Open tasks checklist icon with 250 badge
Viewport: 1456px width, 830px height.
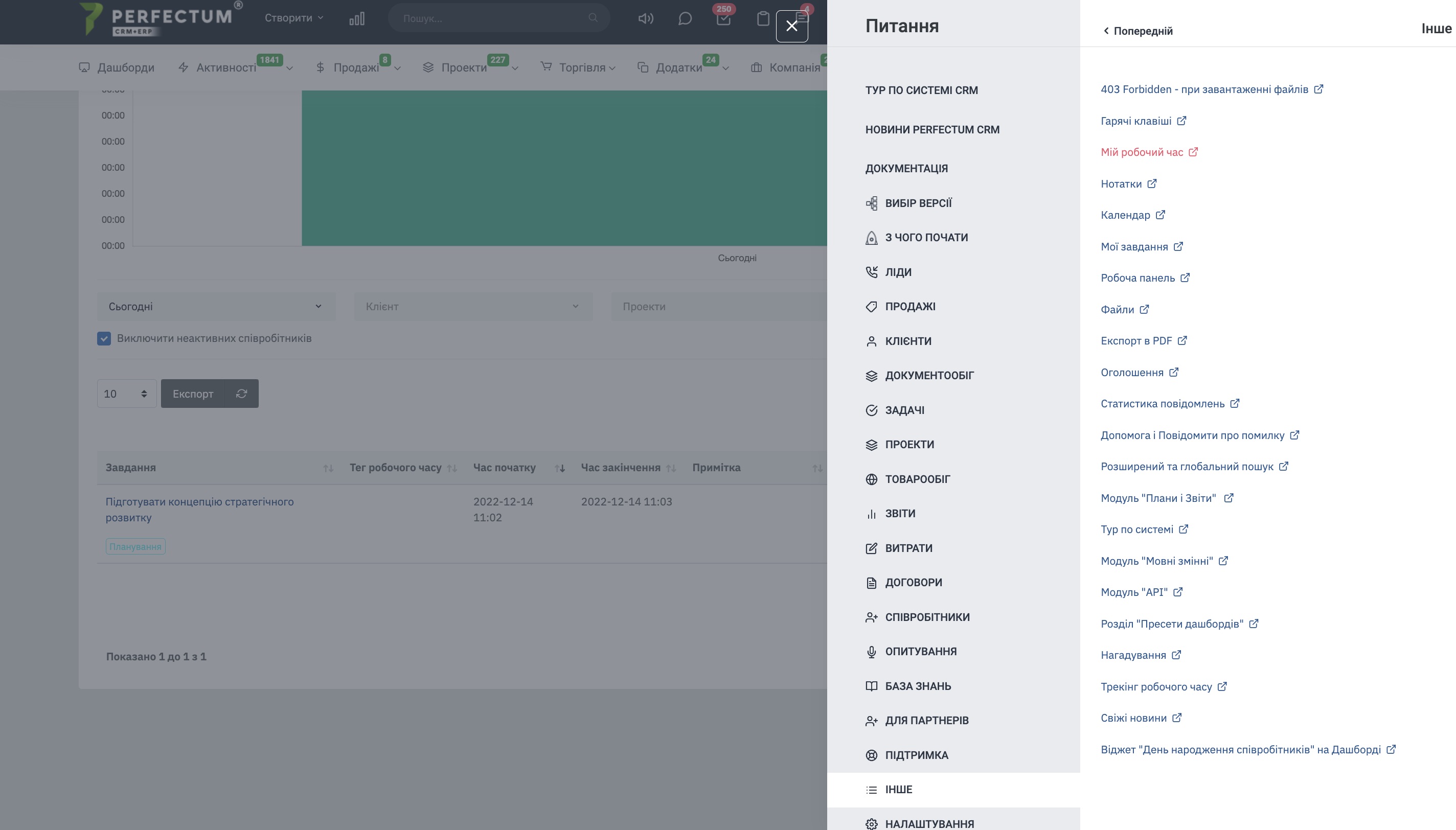pos(723,19)
